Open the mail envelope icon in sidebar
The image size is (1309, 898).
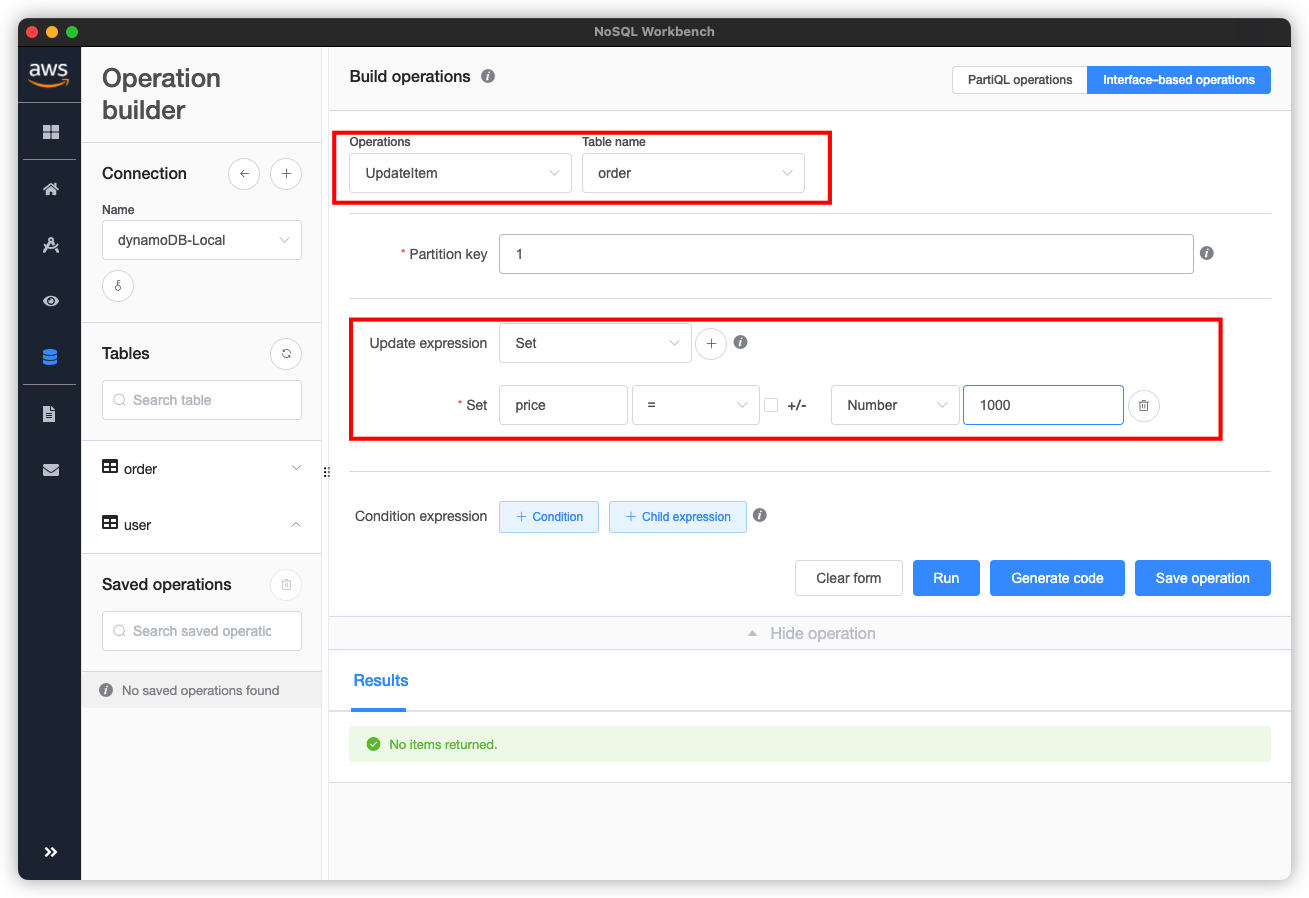(50, 469)
